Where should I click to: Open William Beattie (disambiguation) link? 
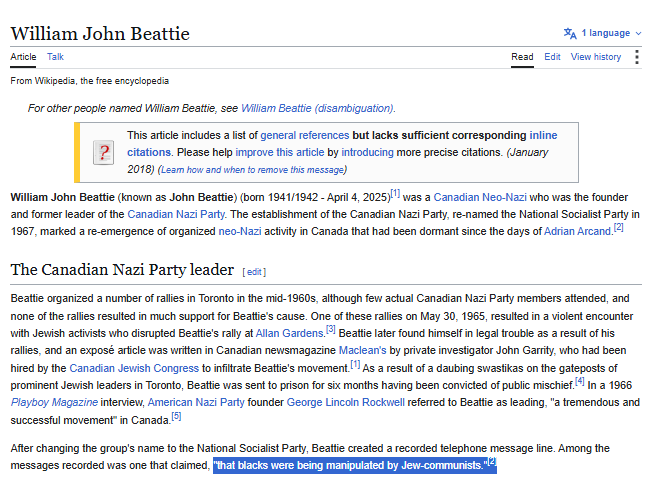[317, 108]
